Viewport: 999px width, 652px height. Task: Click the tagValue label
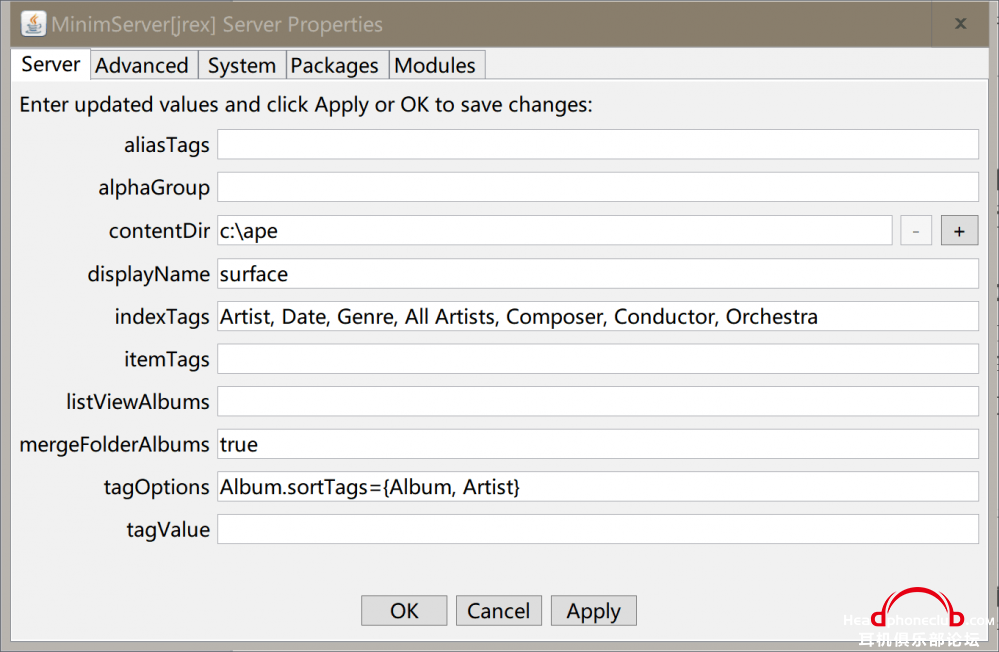168,530
